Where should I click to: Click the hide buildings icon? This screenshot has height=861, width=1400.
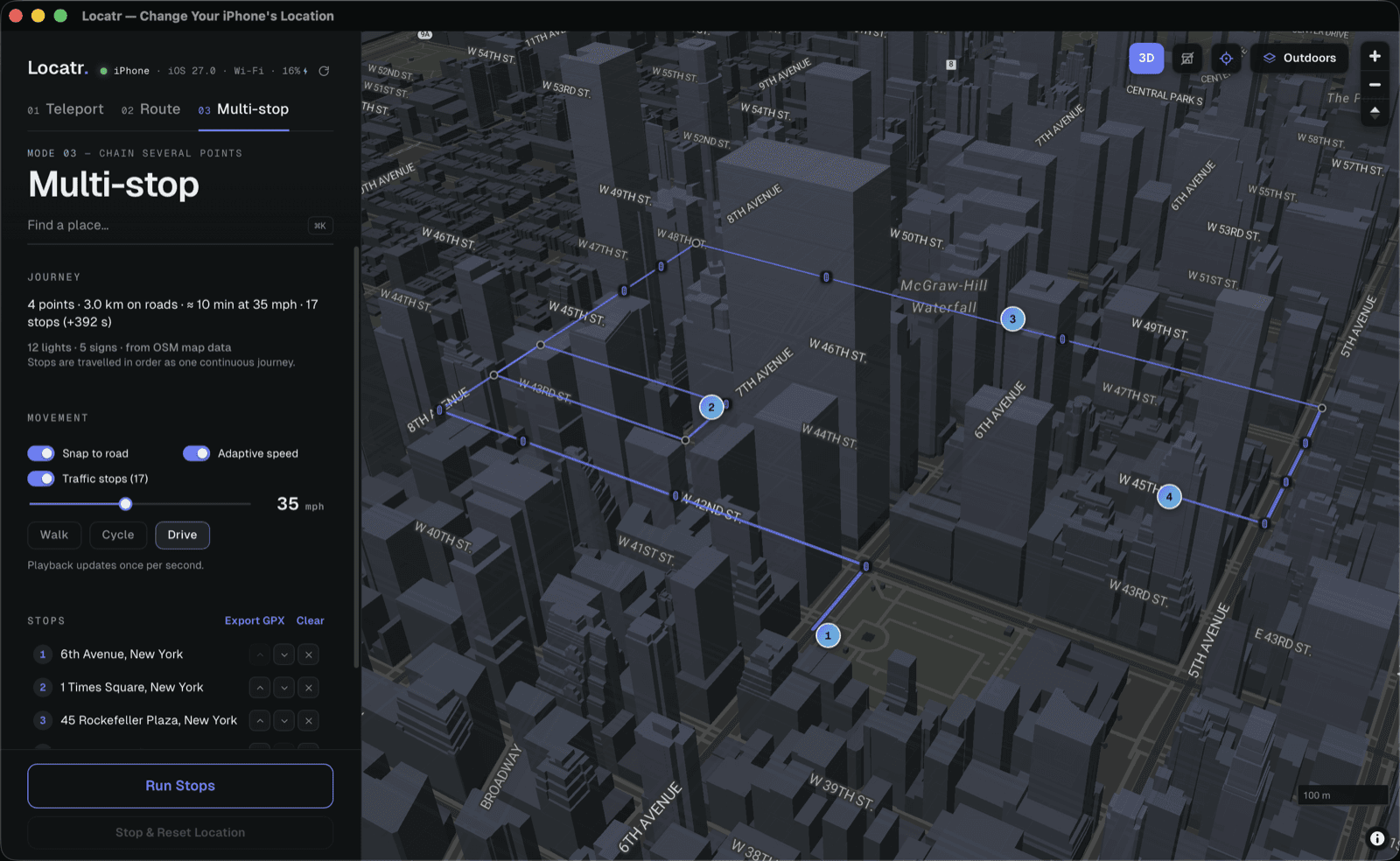1187,59
